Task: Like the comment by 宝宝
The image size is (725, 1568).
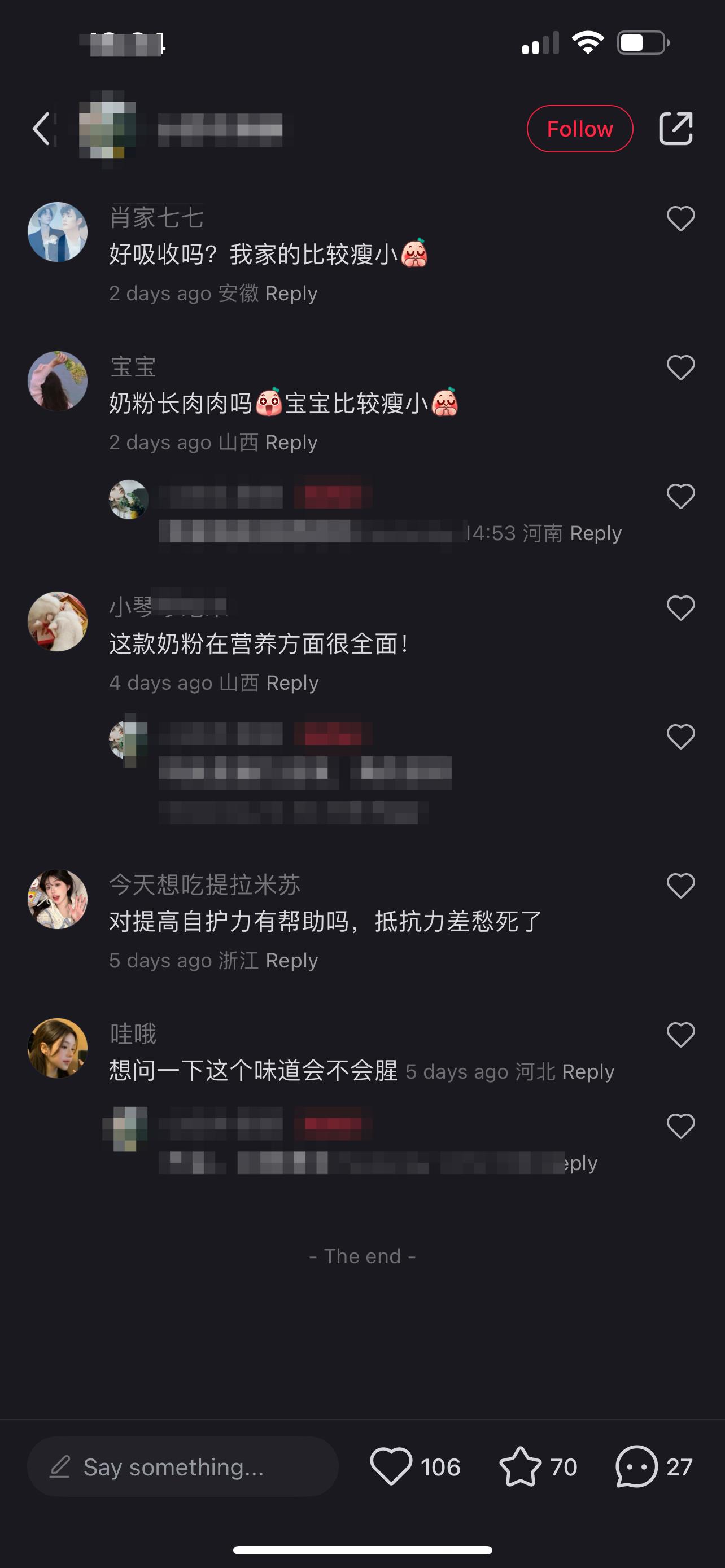Action: pyautogui.click(x=680, y=367)
